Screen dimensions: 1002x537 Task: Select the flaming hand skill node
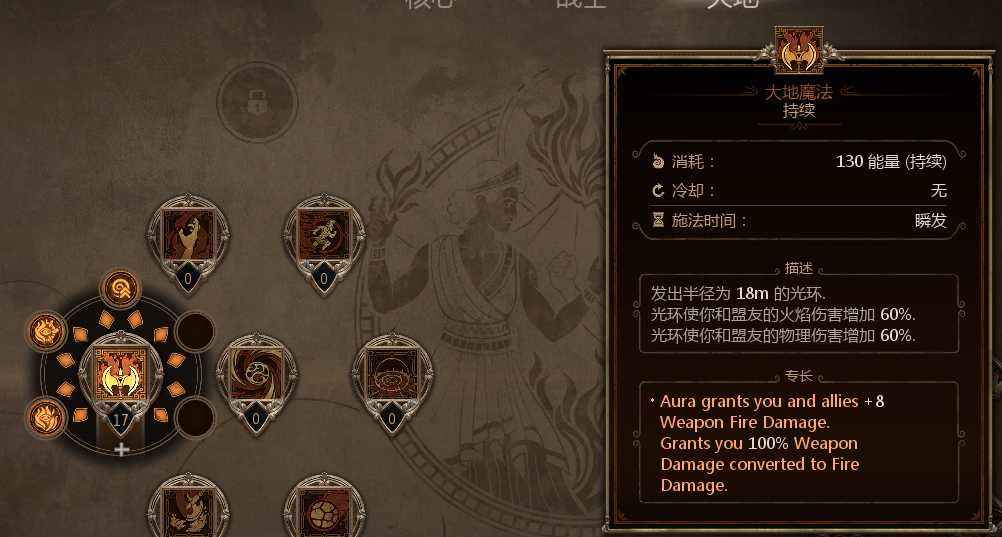(188, 235)
